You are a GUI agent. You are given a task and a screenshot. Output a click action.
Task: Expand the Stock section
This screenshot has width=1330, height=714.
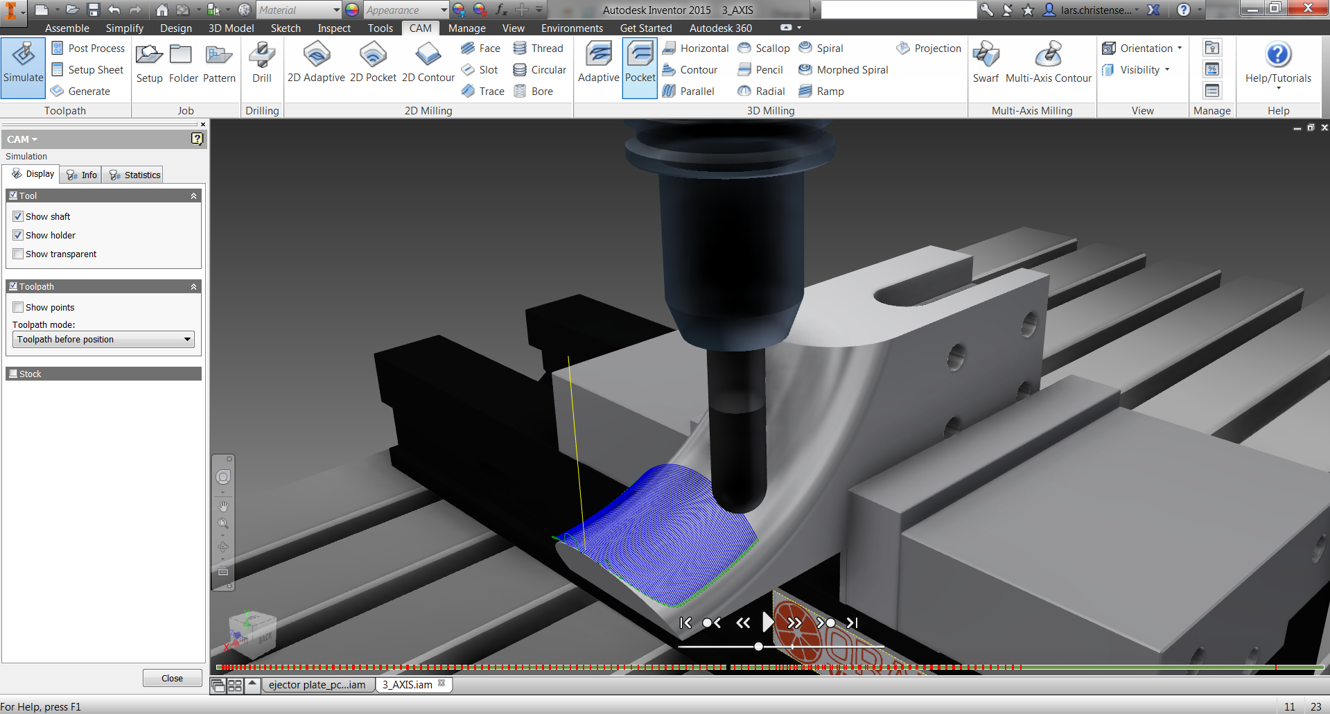[104, 374]
